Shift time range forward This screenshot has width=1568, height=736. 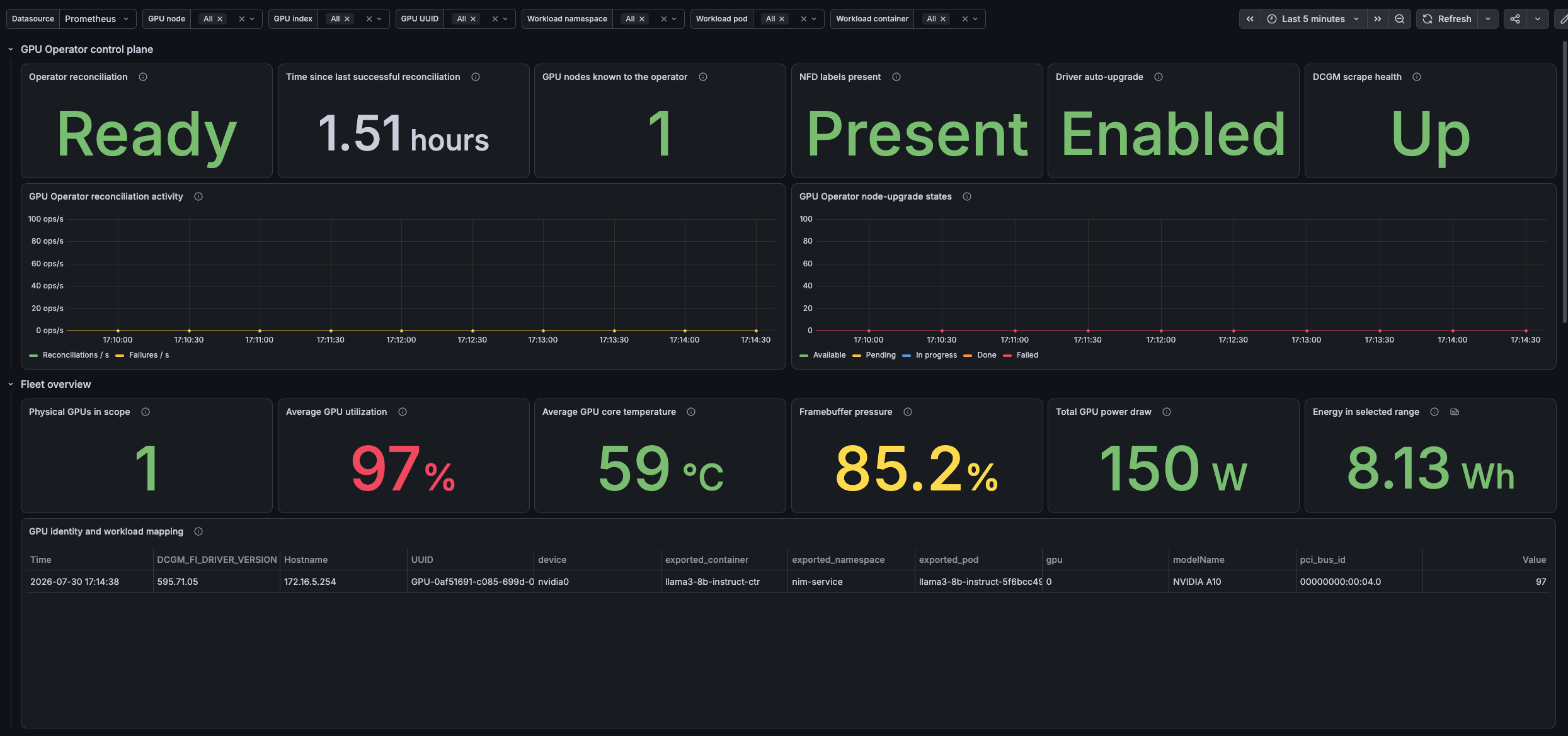click(1378, 19)
